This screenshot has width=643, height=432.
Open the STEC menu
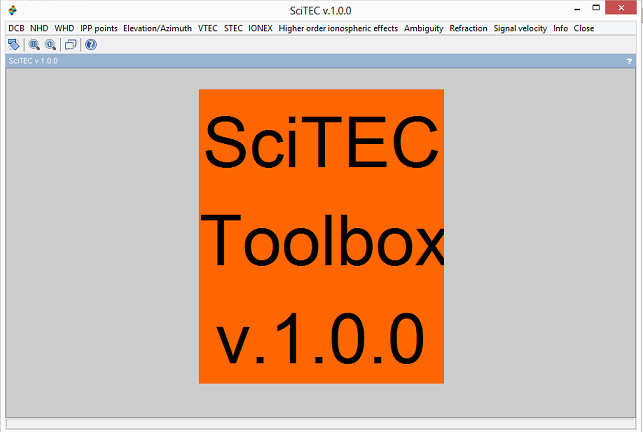point(233,28)
